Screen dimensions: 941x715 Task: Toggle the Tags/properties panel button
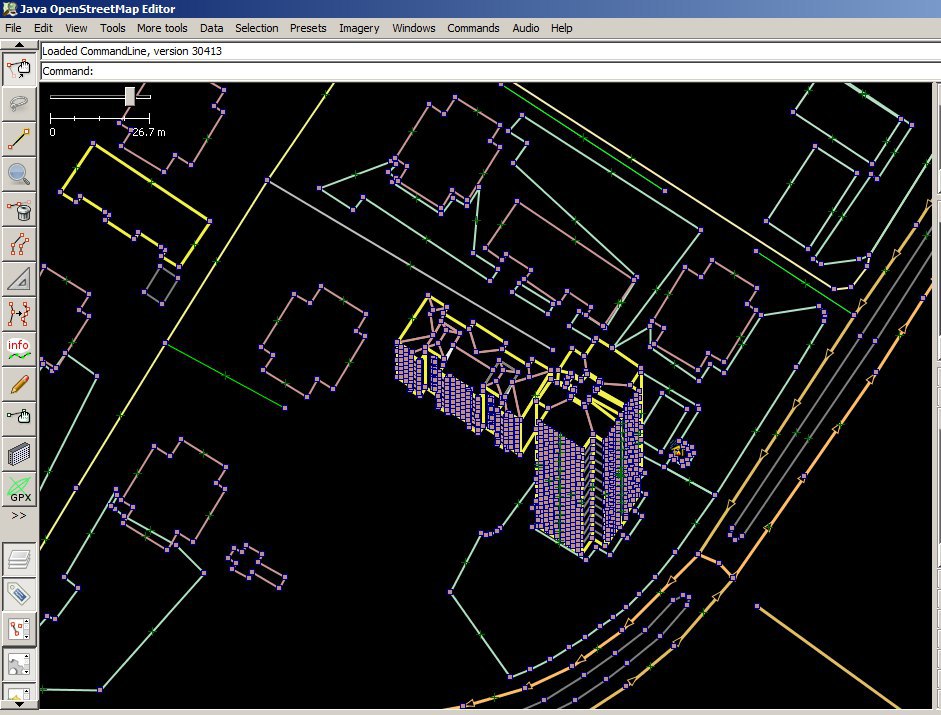[x=19, y=594]
